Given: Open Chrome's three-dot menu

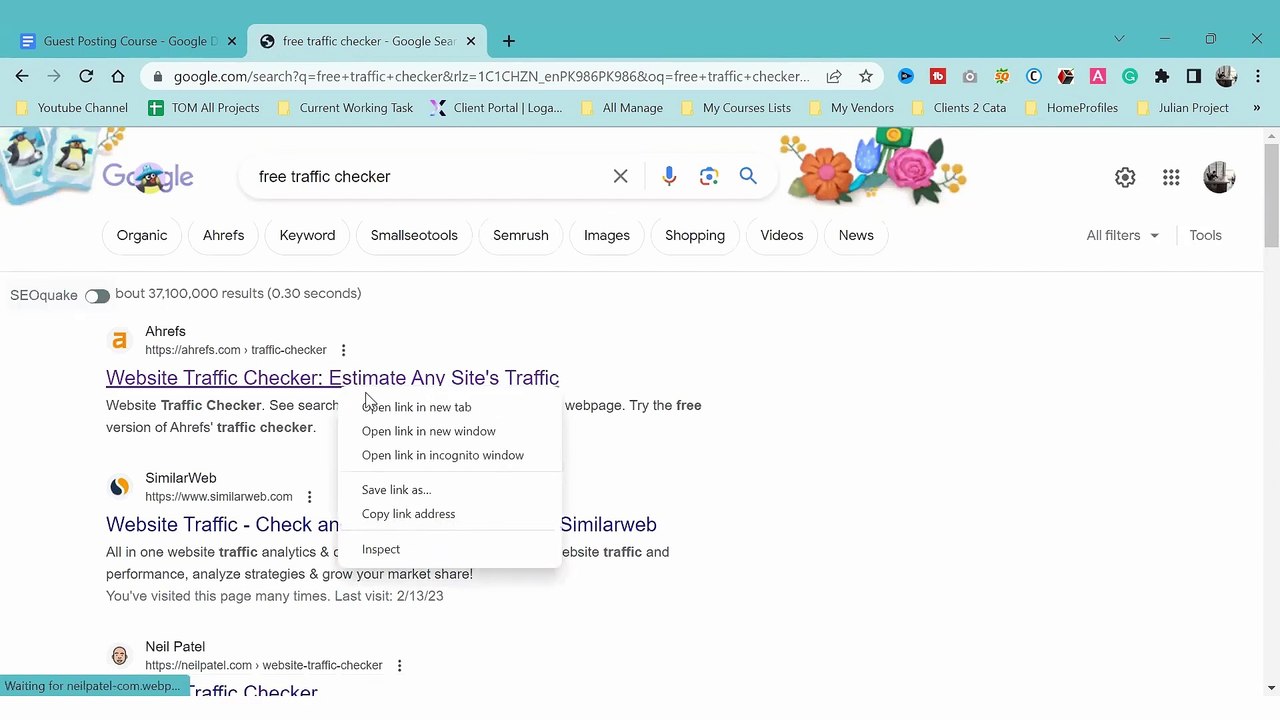Looking at the screenshot, I should coord(1258,76).
